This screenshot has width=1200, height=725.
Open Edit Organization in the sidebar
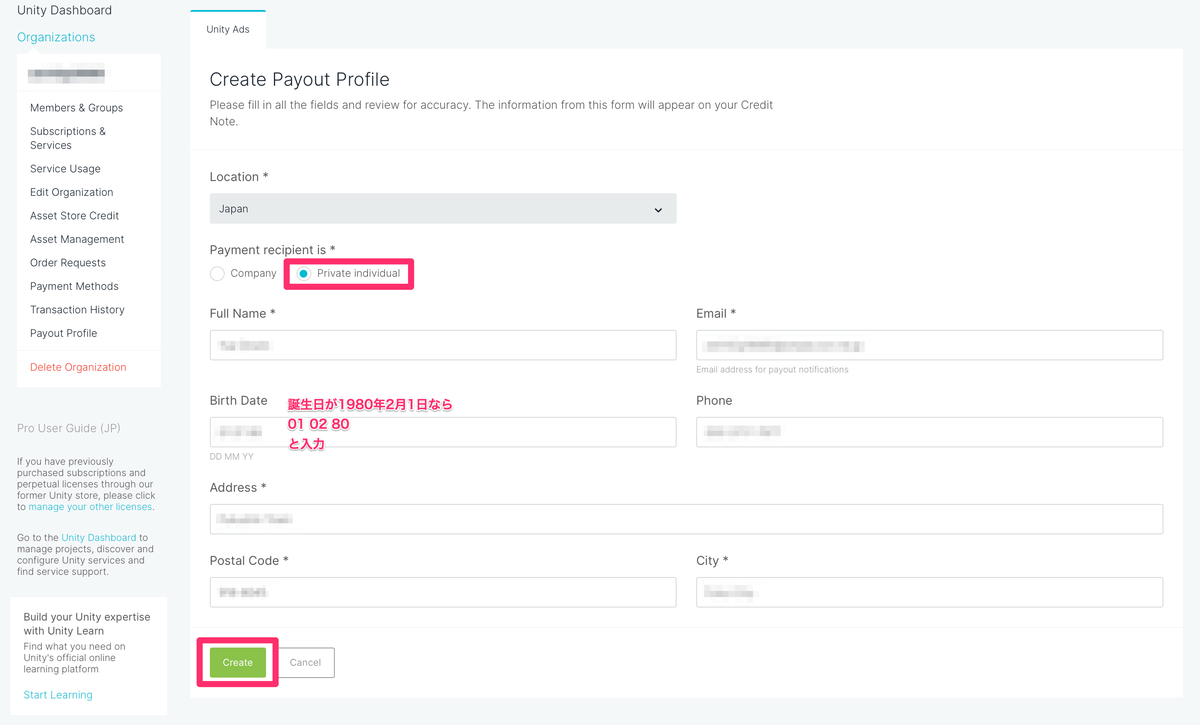72,192
